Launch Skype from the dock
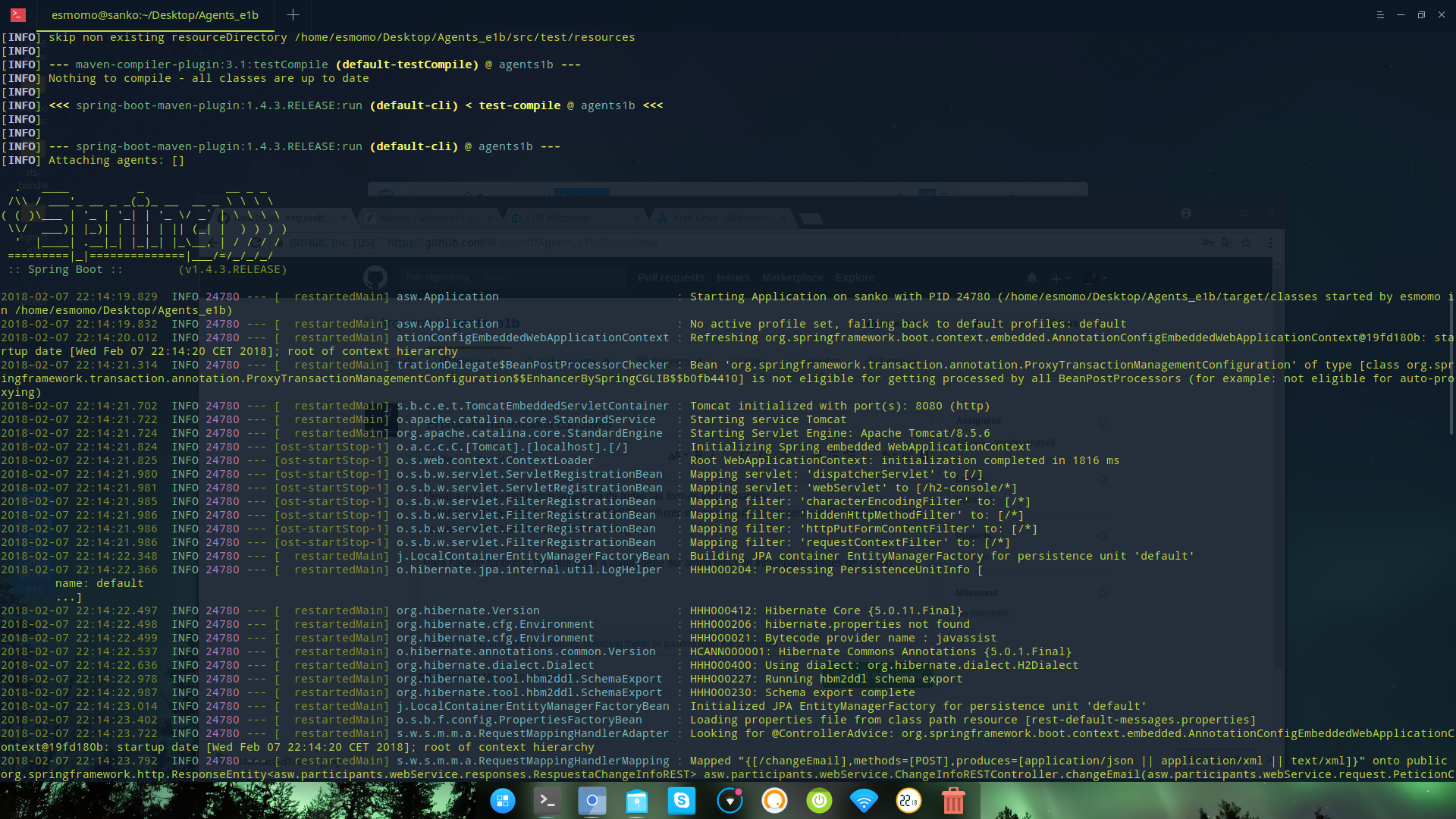Image resolution: width=1456 pixels, height=819 pixels. [x=682, y=800]
